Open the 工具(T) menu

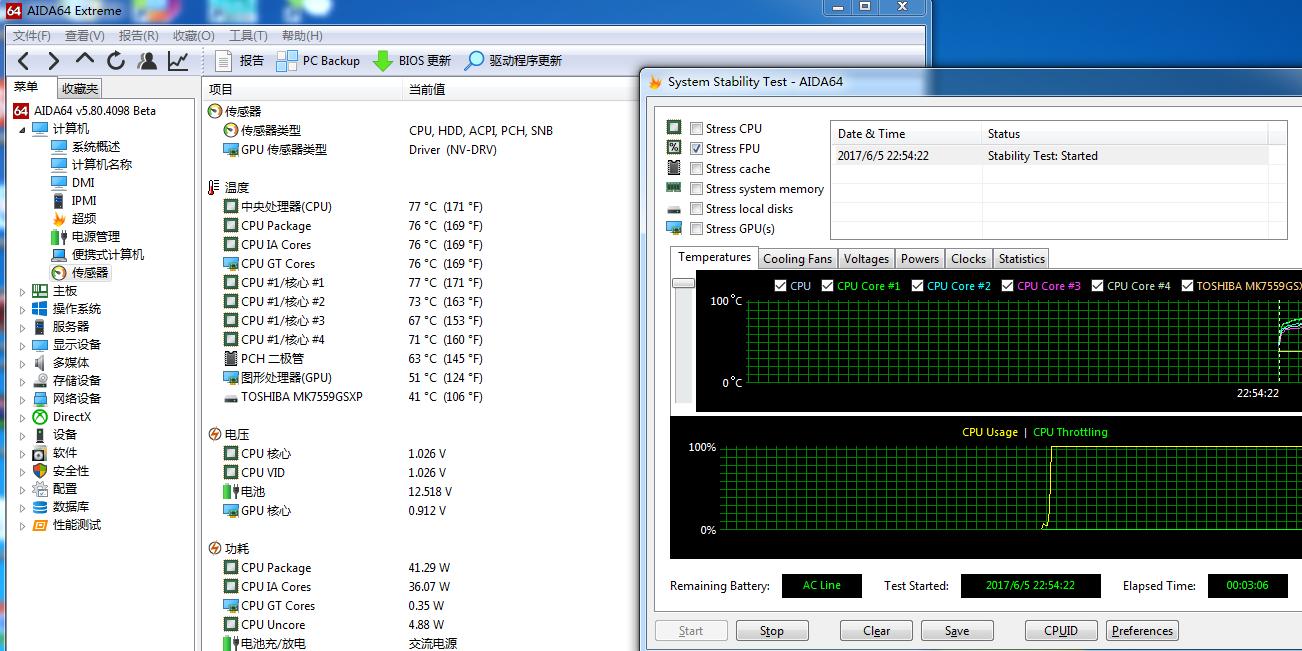[248, 36]
